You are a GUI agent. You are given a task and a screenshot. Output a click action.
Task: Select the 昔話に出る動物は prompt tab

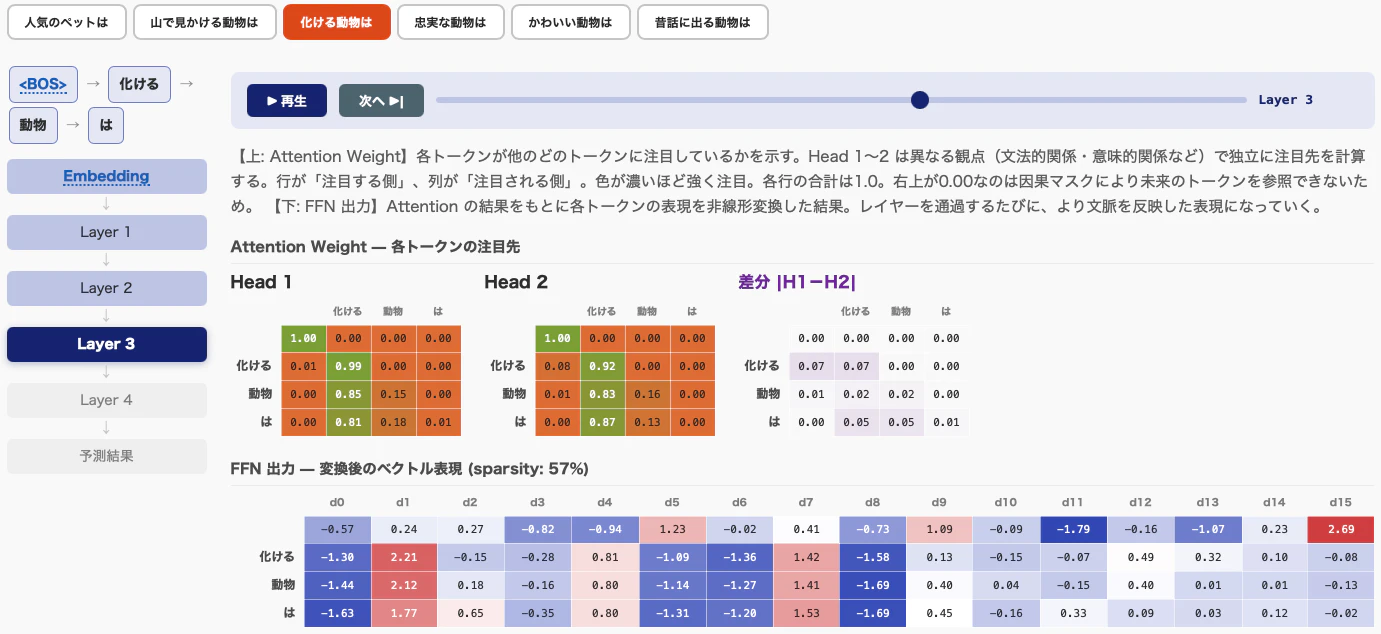coord(703,22)
